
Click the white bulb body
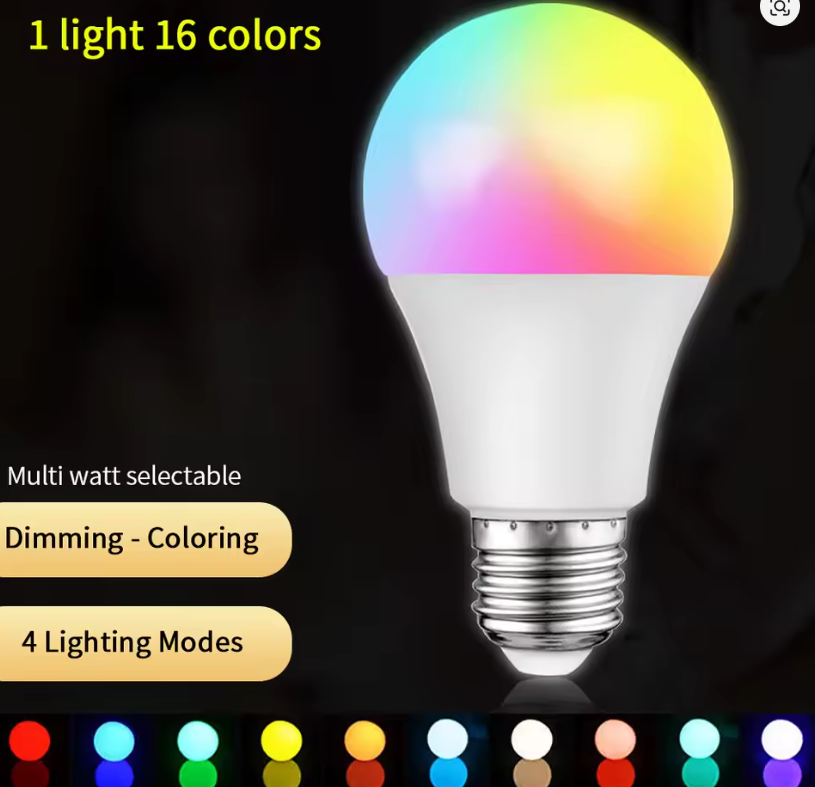548,390
